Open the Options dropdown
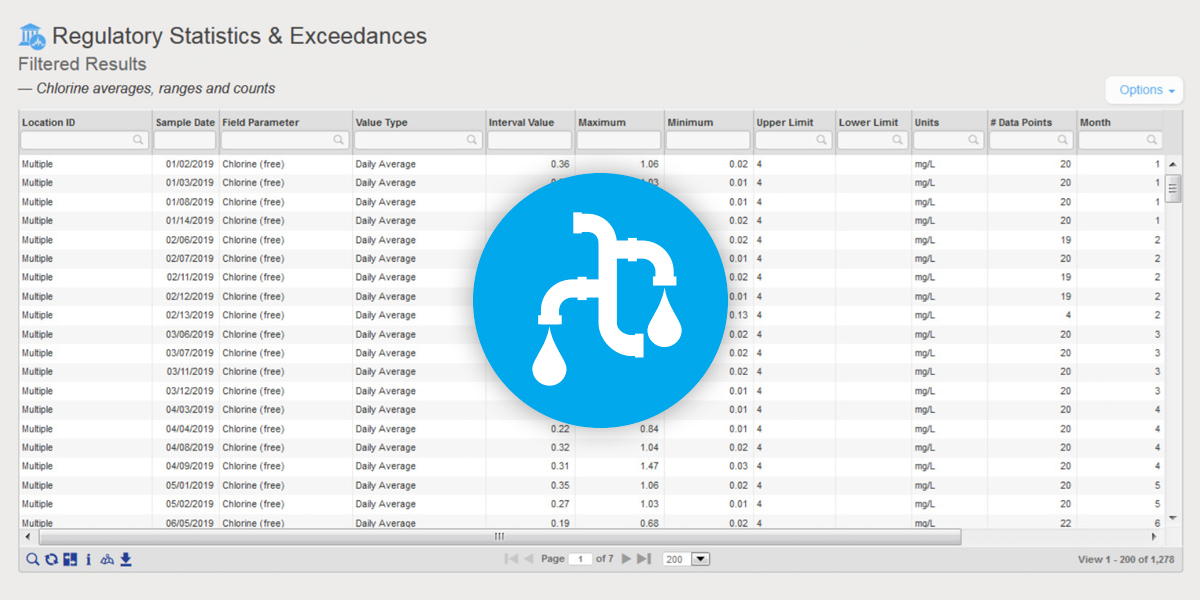The image size is (1200, 600). coord(1147,90)
